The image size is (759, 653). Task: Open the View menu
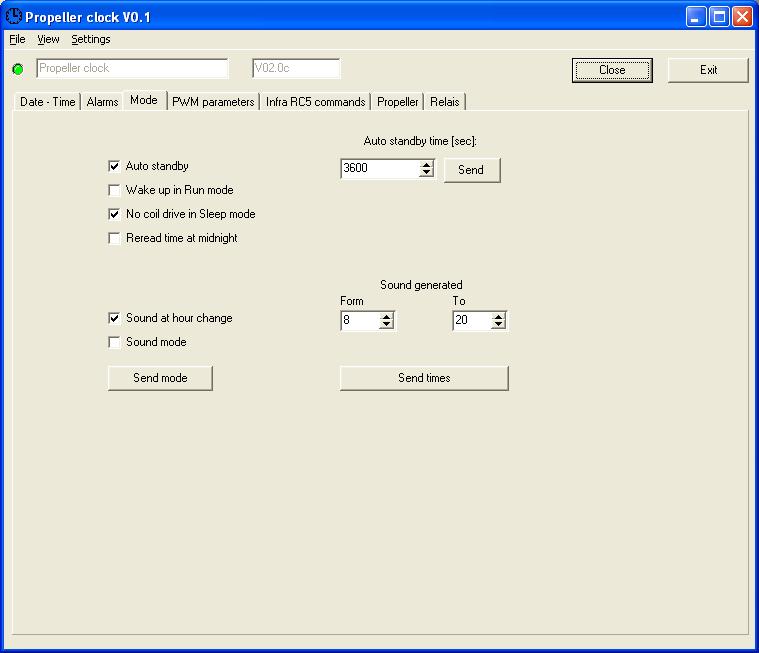coord(48,39)
